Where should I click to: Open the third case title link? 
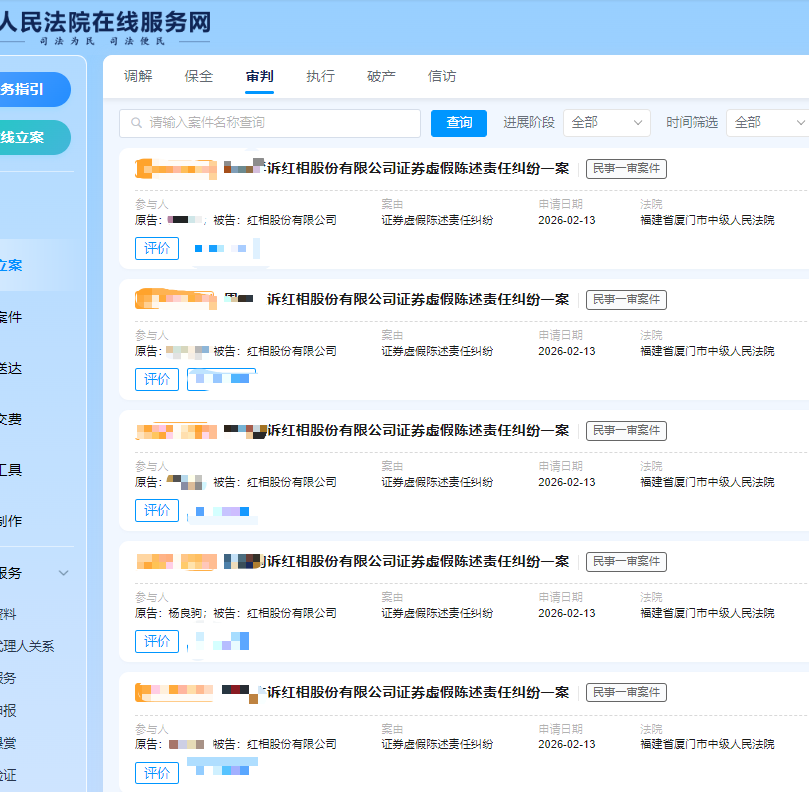[x=417, y=430]
